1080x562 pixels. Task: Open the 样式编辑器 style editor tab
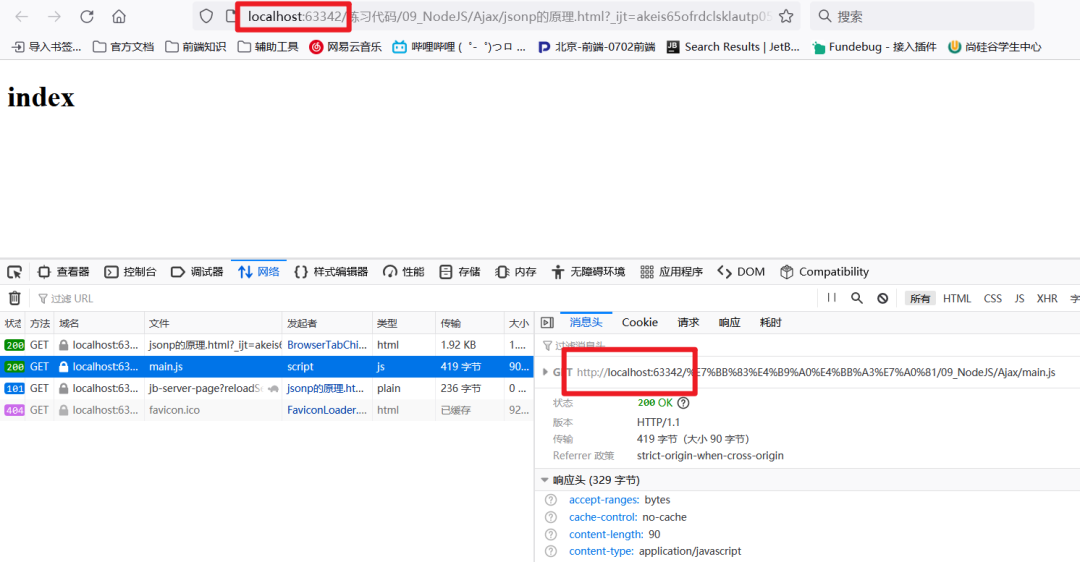point(331,272)
